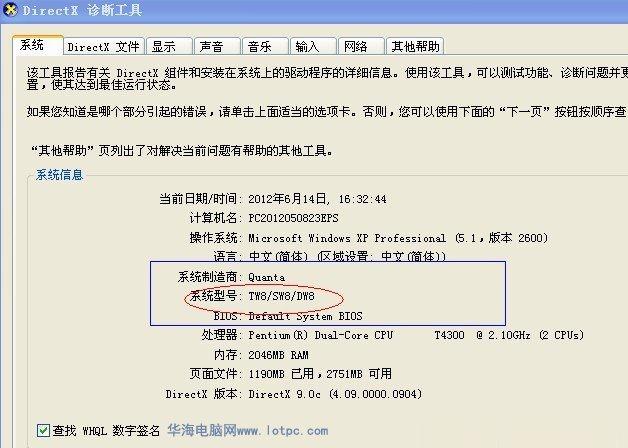Click computer name PC2012050823EPS
Screen dimensions: 628x448
click(x=293, y=218)
